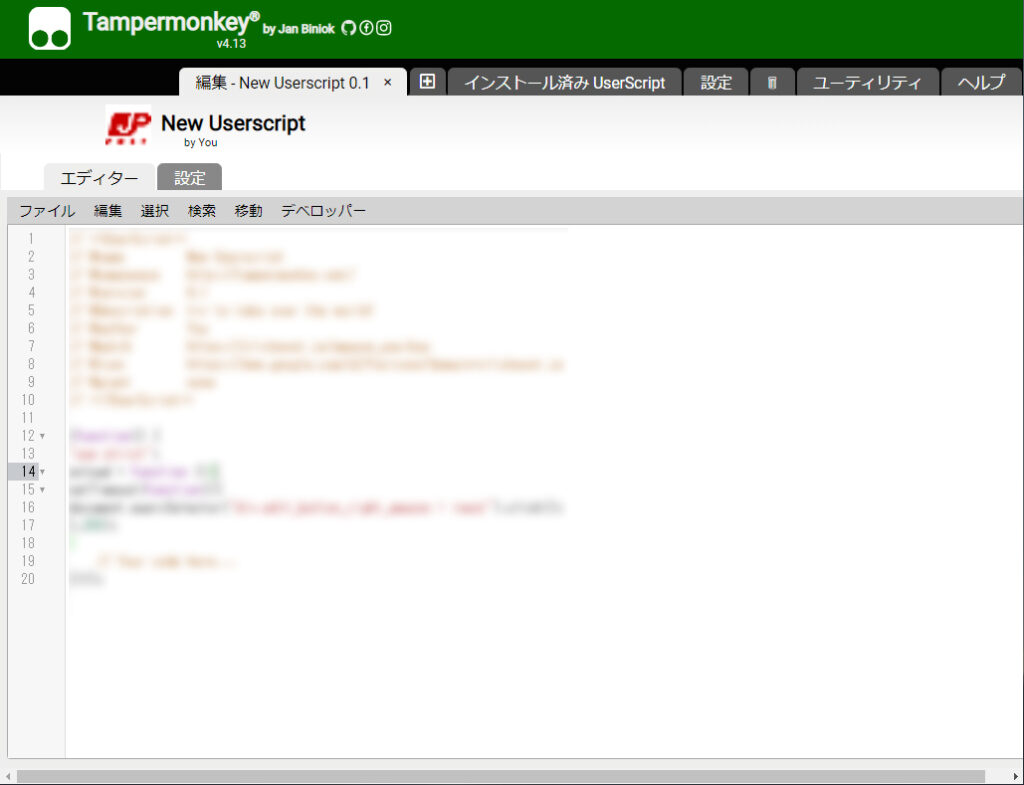The image size is (1024, 785).
Task: Switch to the エディター sub-tab
Action: click(99, 178)
